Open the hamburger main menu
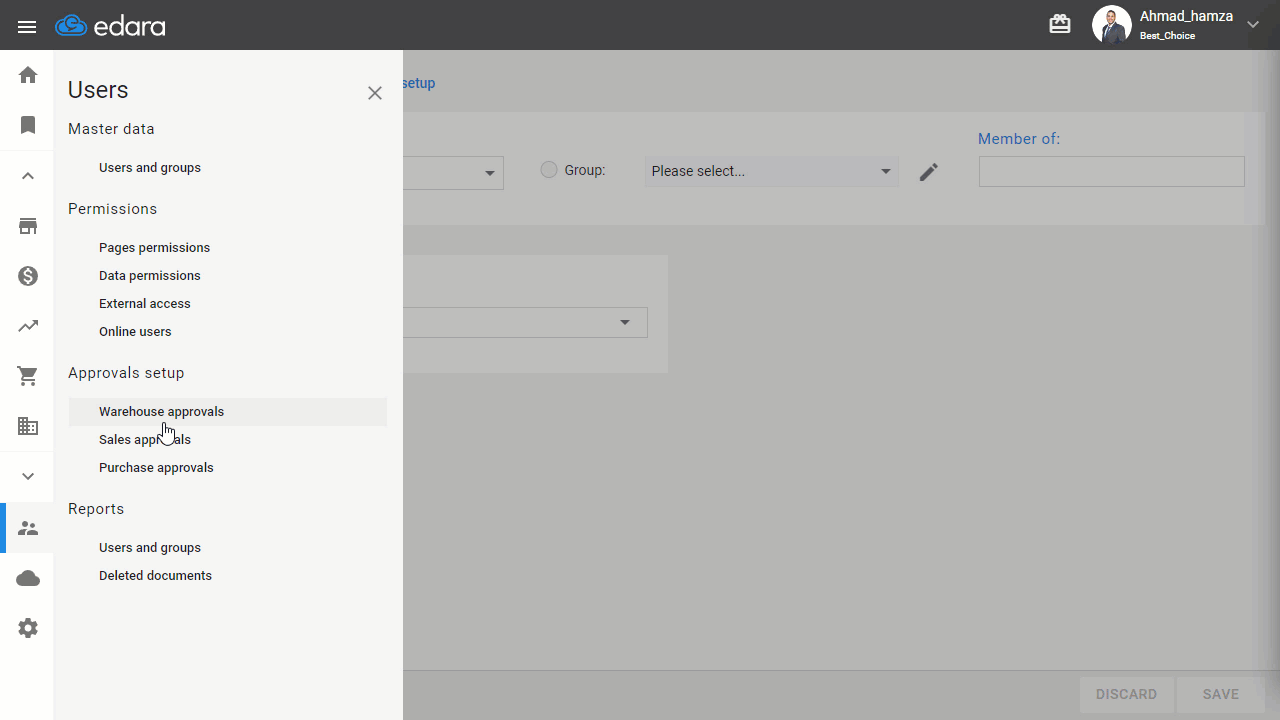 [x=27, y=27]
